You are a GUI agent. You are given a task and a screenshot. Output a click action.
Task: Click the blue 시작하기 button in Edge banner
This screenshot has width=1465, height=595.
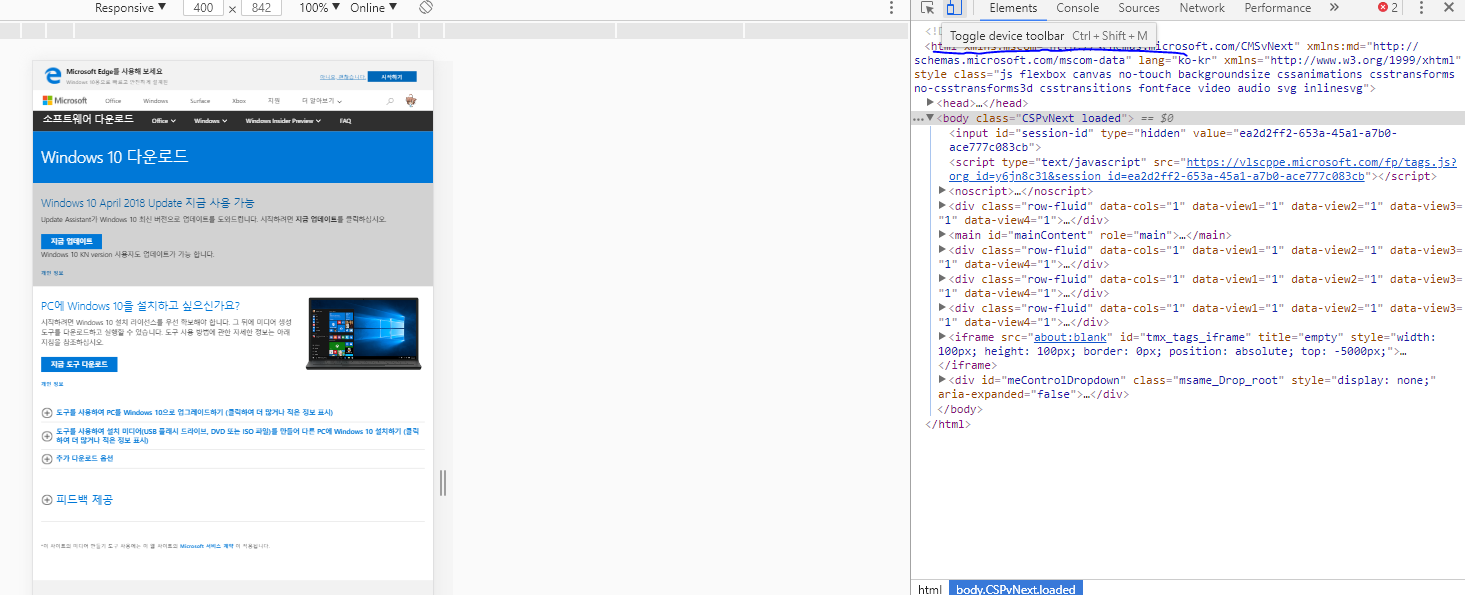pyautogui.click(x=392, y=76)
